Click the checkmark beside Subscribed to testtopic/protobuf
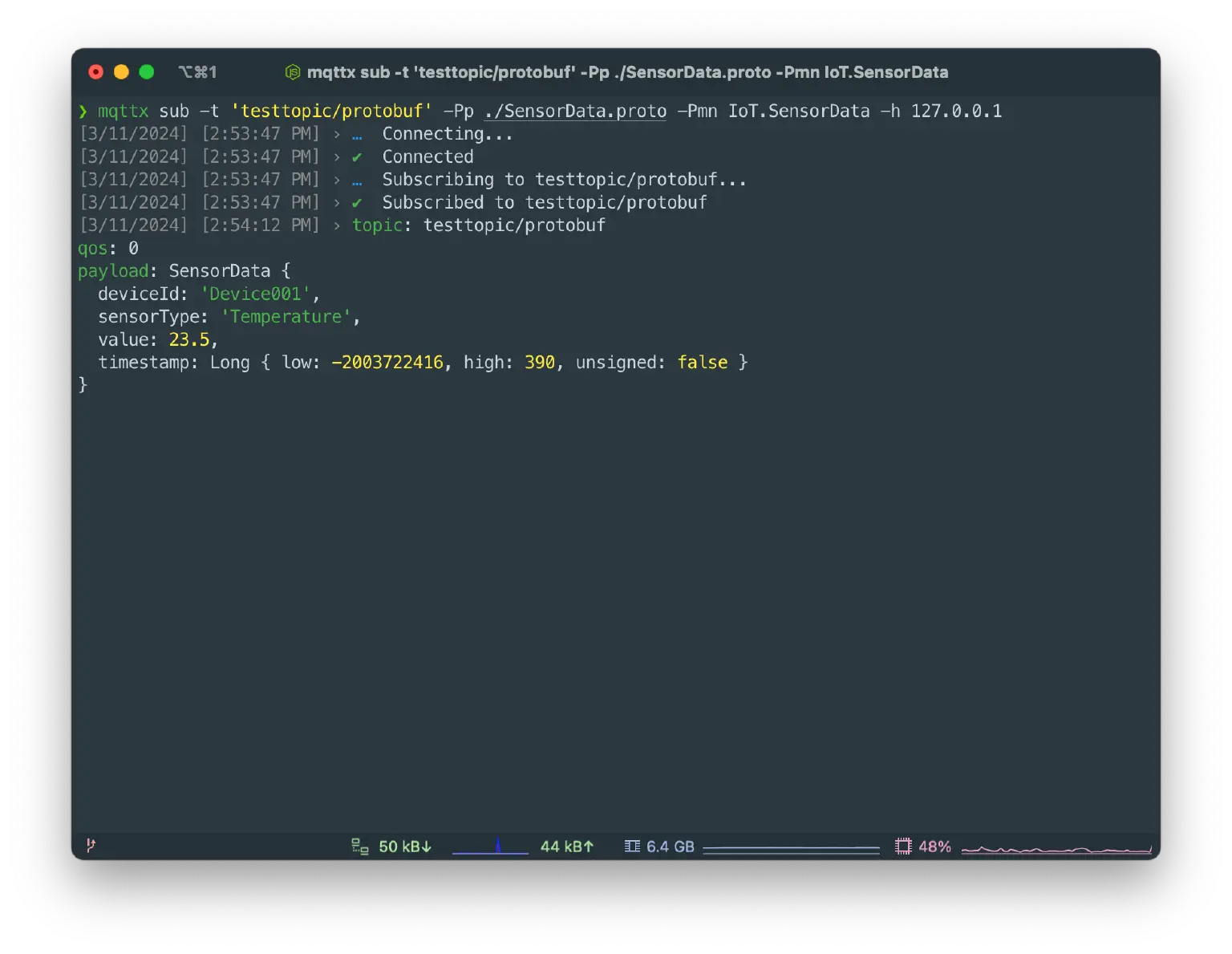 pyautogui.click(x=357, y=202)
